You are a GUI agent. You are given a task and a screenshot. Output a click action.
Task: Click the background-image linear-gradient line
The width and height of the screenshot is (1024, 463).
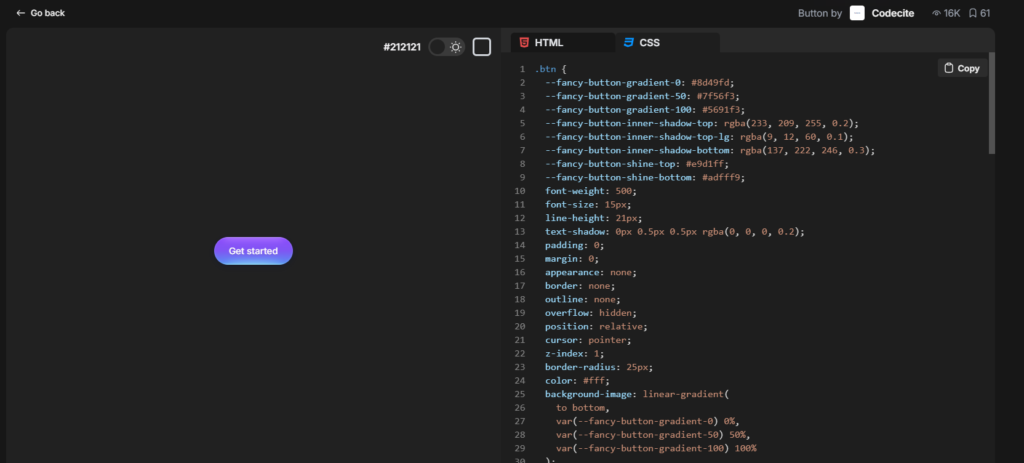tap(636, 394)
